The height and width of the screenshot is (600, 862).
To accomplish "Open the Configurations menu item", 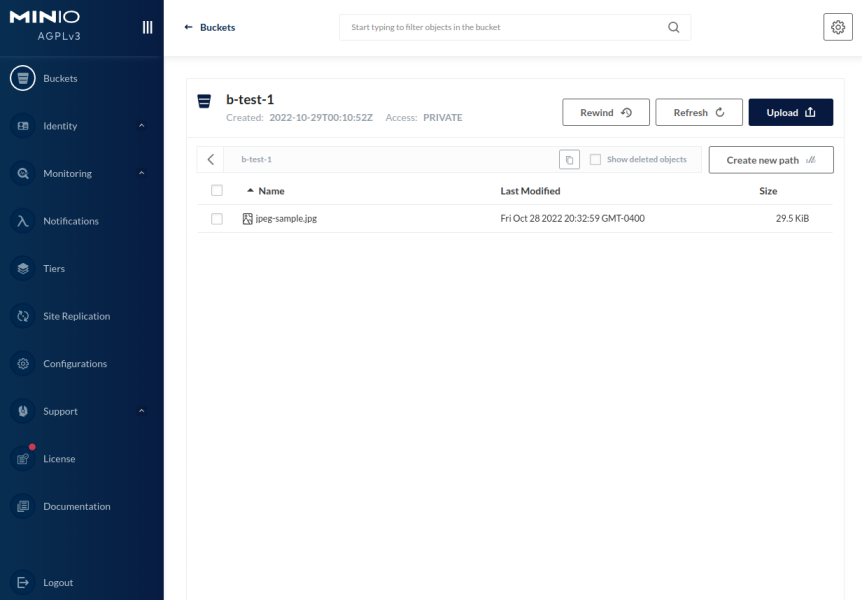I will (74, 364).
